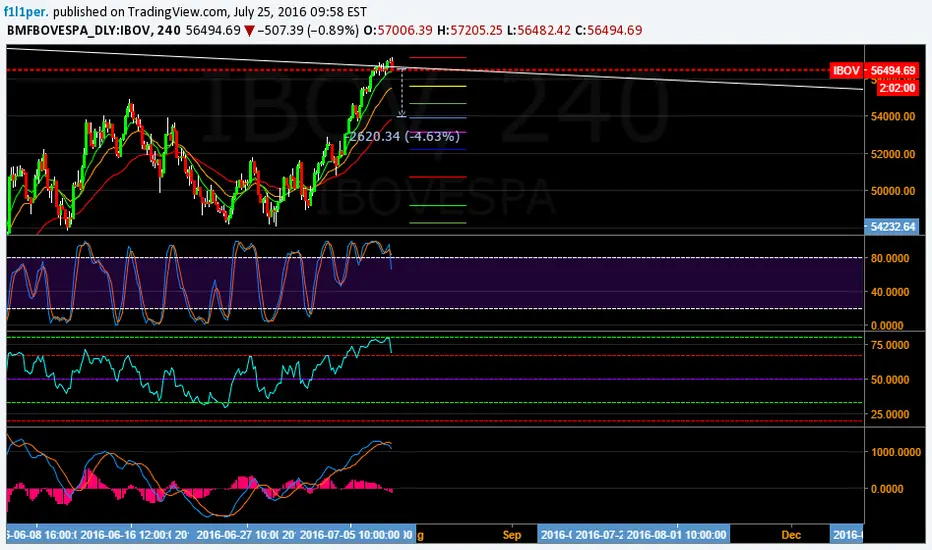Click the 50000.00 price axis label
The height and width of the screenshot is (550, 932).
[893, 191]
